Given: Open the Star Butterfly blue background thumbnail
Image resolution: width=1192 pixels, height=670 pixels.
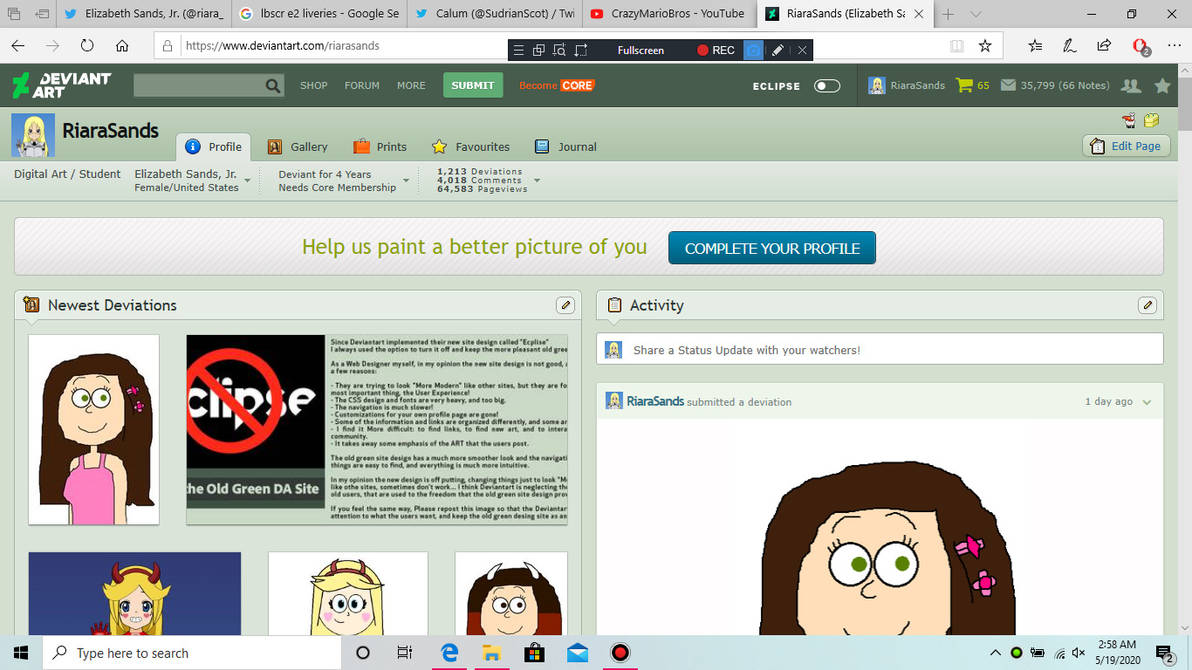Looking at the screenshot, I should coord(135,593).
